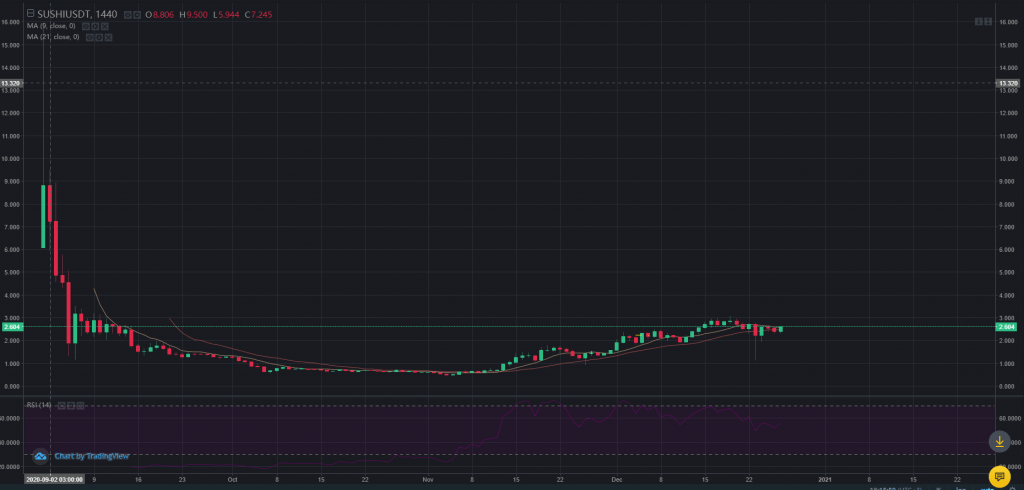Click the current price label 2.604

pyautogui.click(x=1008, y=327)
